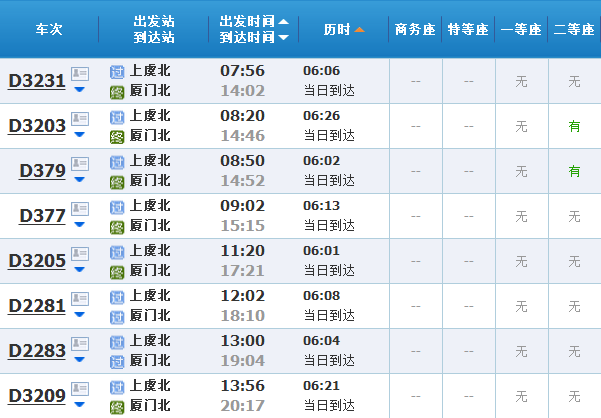Screen dimensions: 601x418
Task: Click arrival time 20:17
Action: click(242, 405)
